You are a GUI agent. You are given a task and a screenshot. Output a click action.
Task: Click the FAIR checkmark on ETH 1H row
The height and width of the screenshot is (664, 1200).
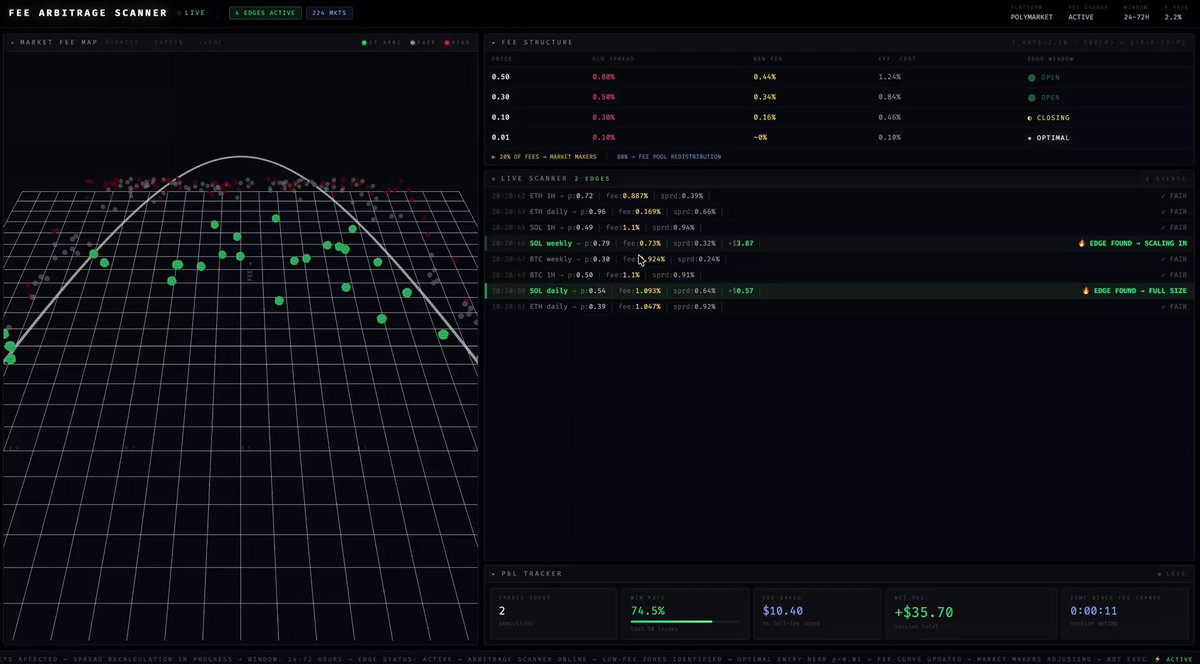(x=1163, y=196)
